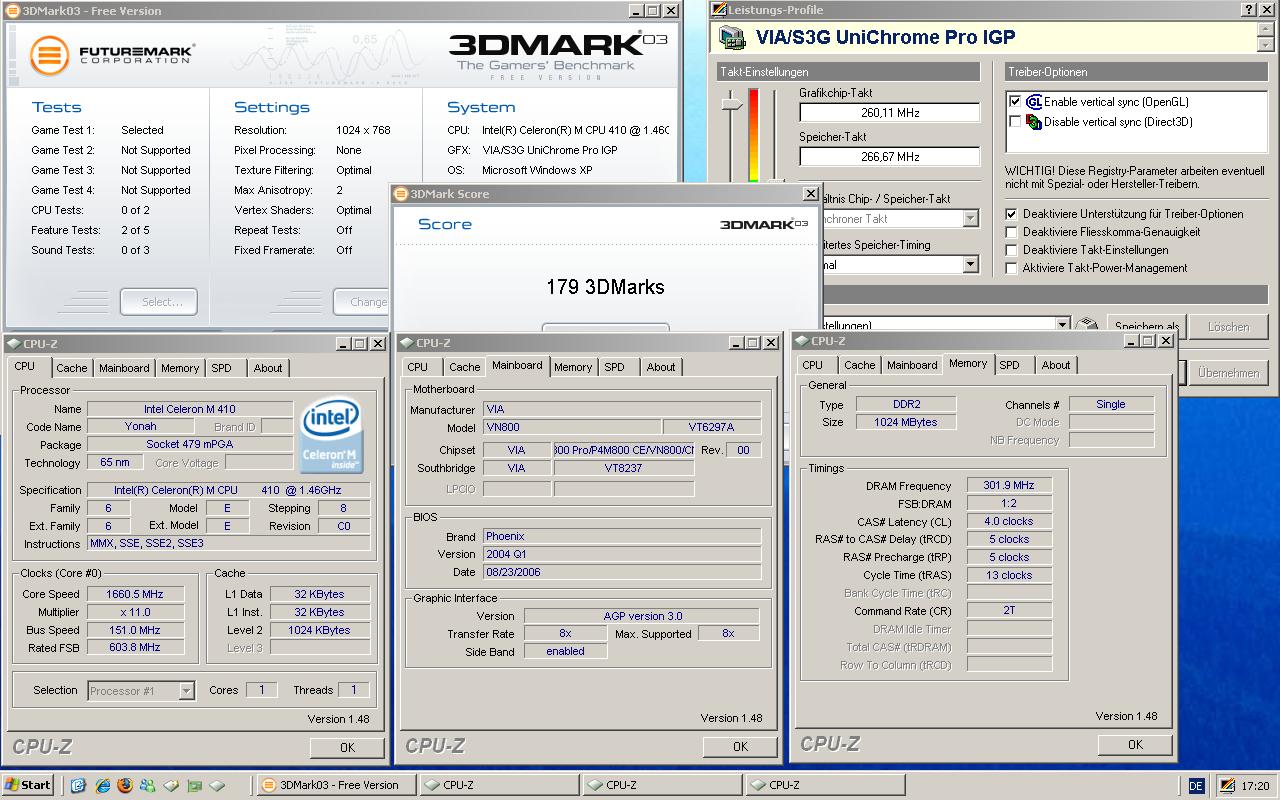Uncheck Enable vertical sync (OpenGL)
Viewport: 1280px width, 800px height.
pyautogui.click(x=1016, y=102)
